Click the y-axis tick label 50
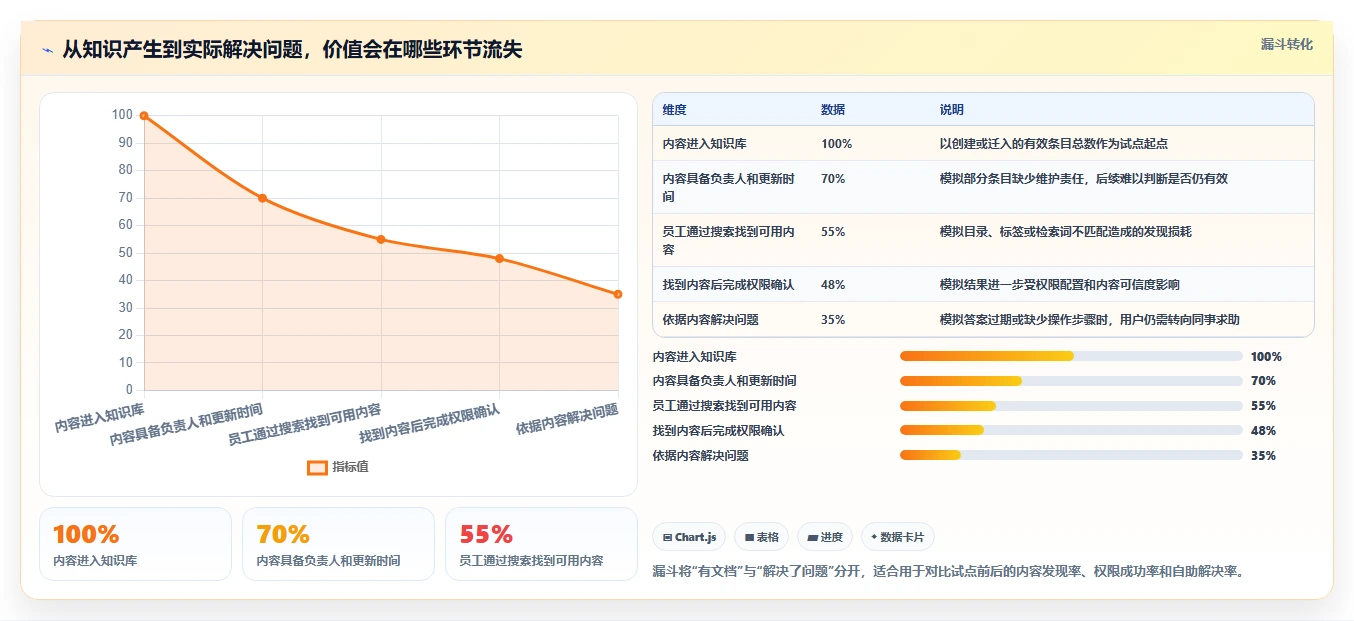 125,252
